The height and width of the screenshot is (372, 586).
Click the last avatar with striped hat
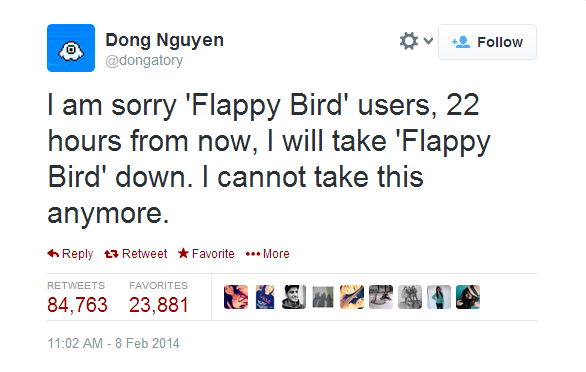(468, 297)
